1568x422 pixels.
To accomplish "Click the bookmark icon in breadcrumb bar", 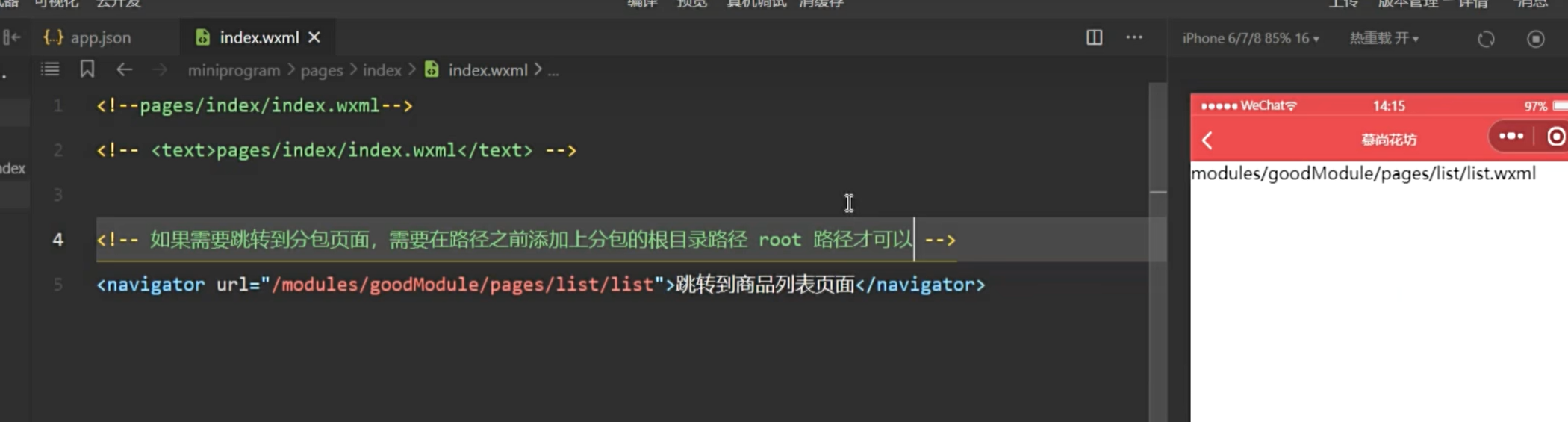I will (87, 69).
